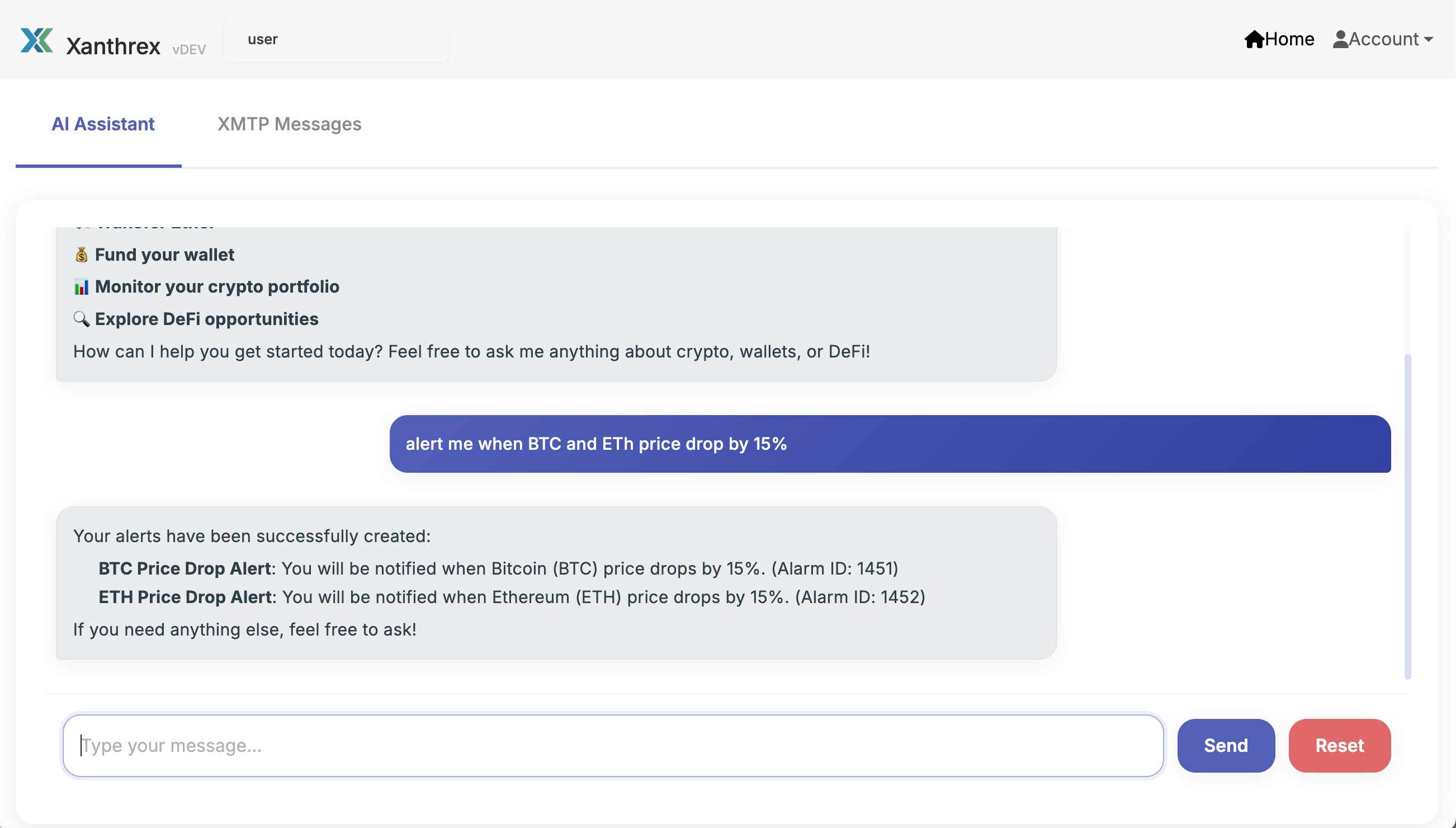1456x828 pixels.
Task: Select the Fund your wallet text
Action: 164,255
